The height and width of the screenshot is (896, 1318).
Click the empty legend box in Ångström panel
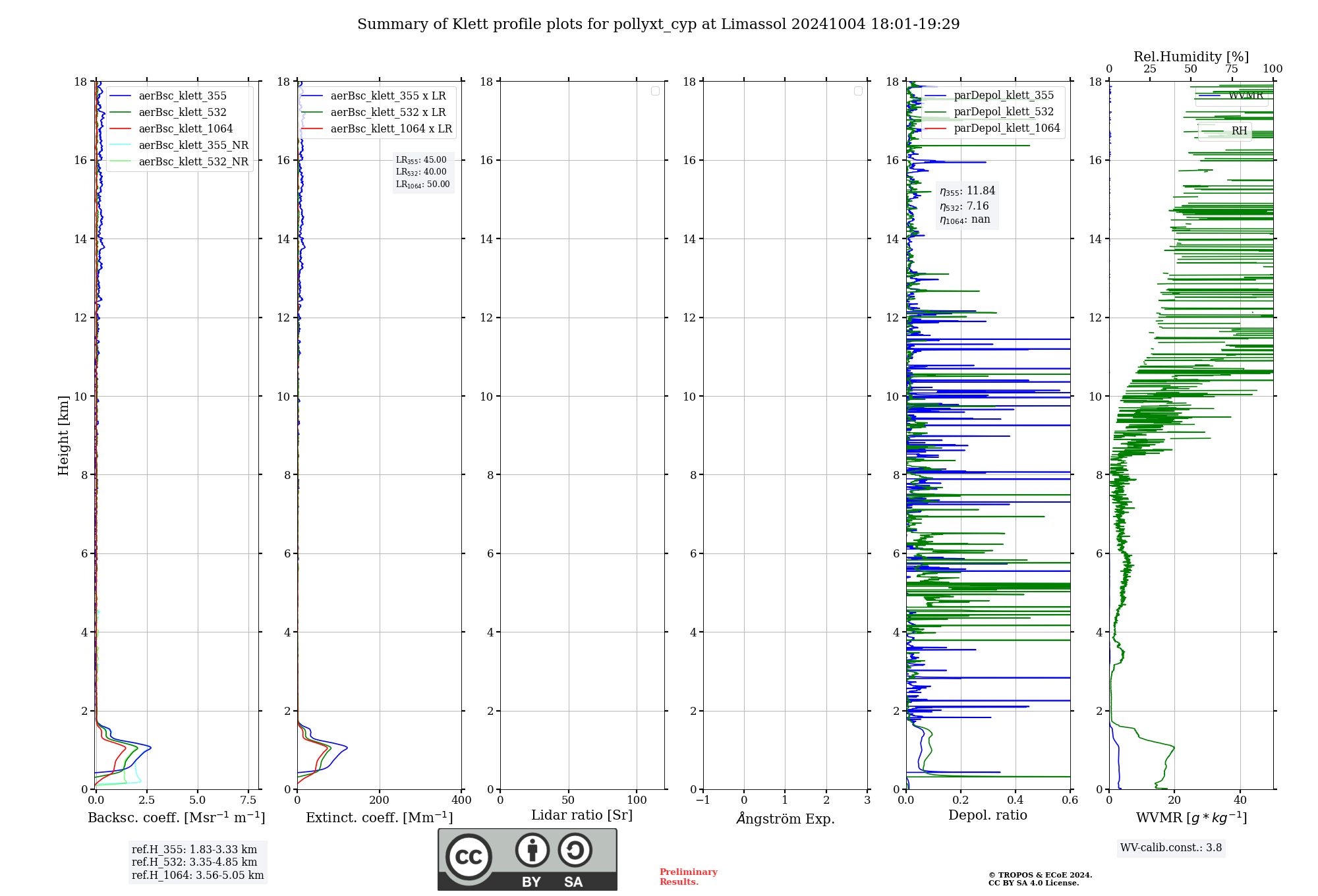(858, 91)
